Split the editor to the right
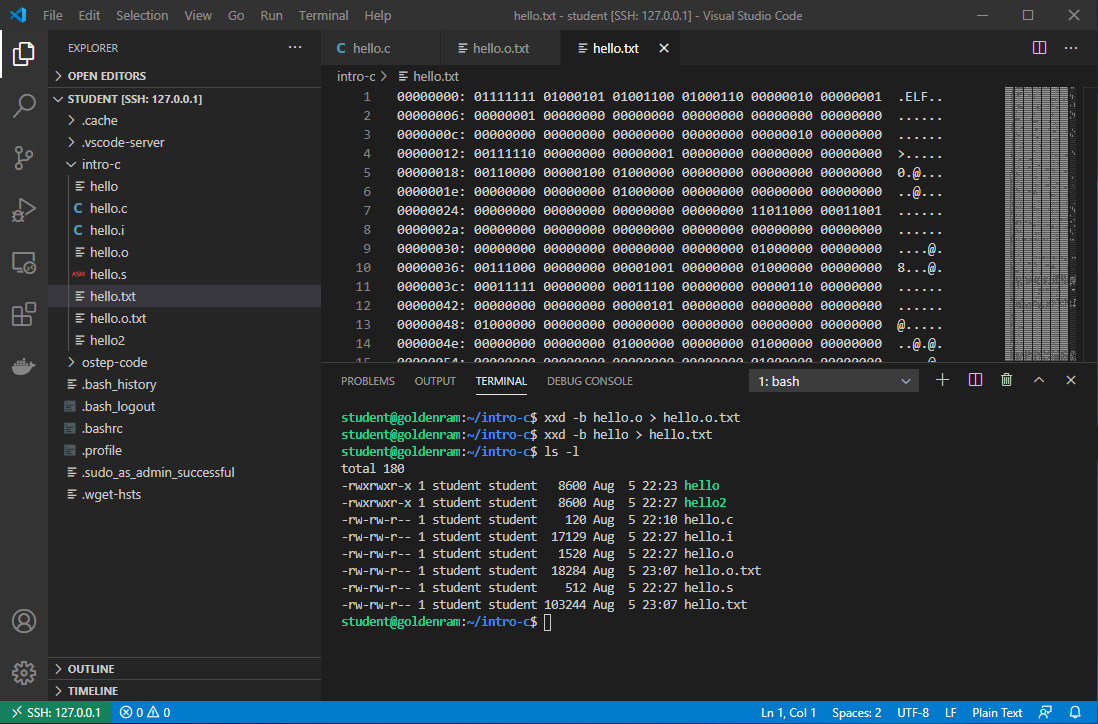 1039,48
